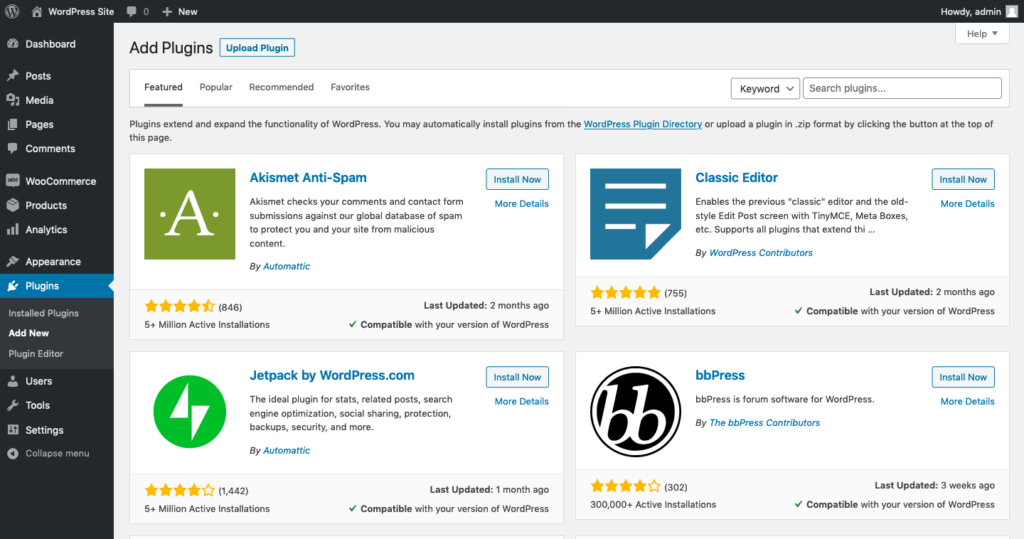Click the Media icon in sidebar
Image resolution: width=1024 pixels, height=539 pixels.
tap(12, 100)
